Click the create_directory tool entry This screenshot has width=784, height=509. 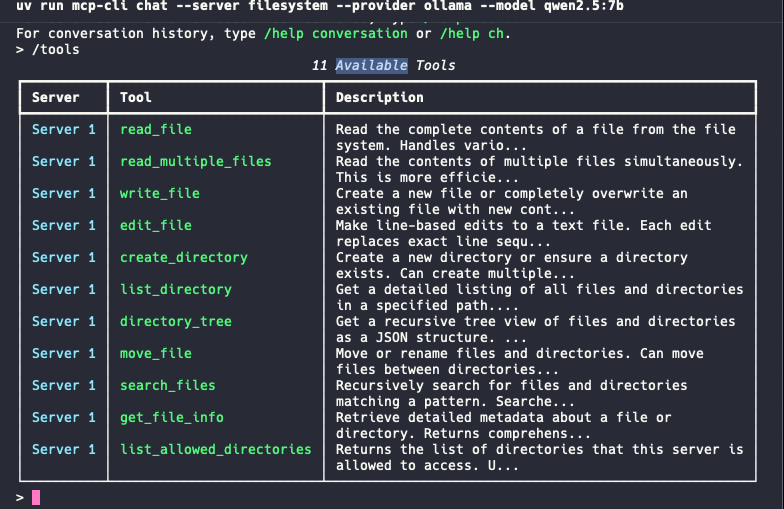184,258
